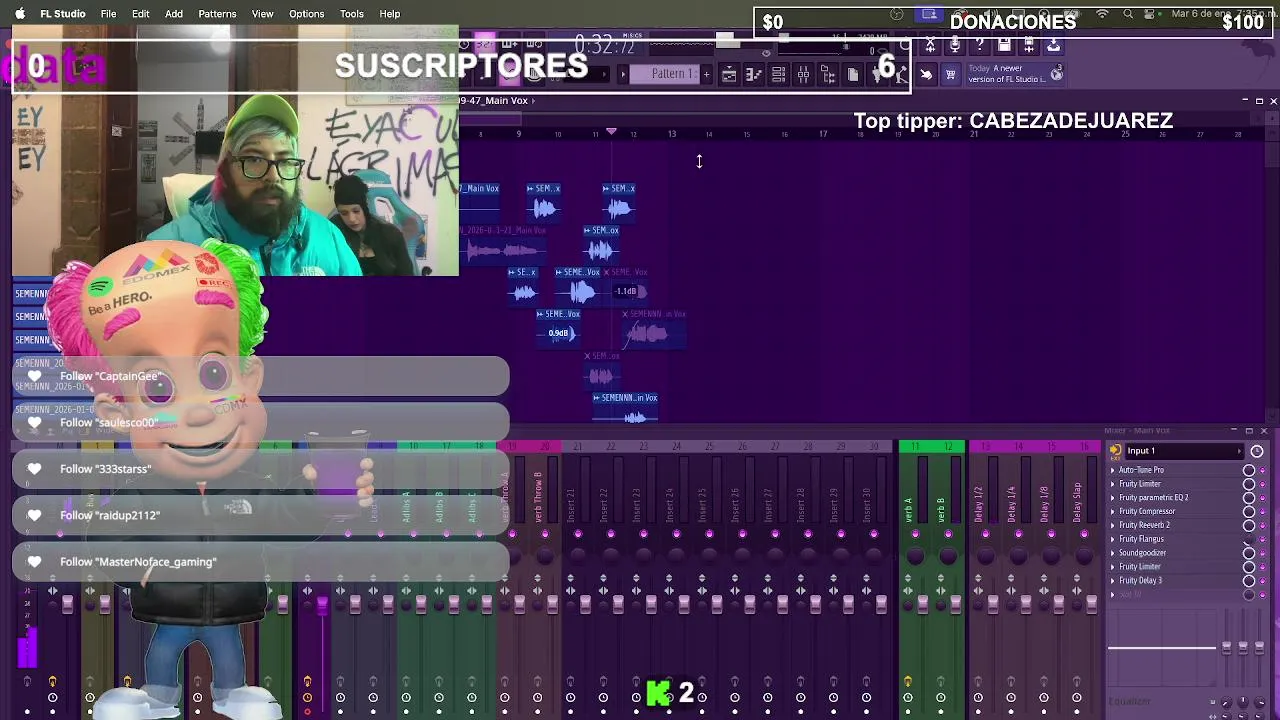This screenshot has width=1280, height=720.
Task: Click the floppy-disk save project icon
Action: (1004, 45)
